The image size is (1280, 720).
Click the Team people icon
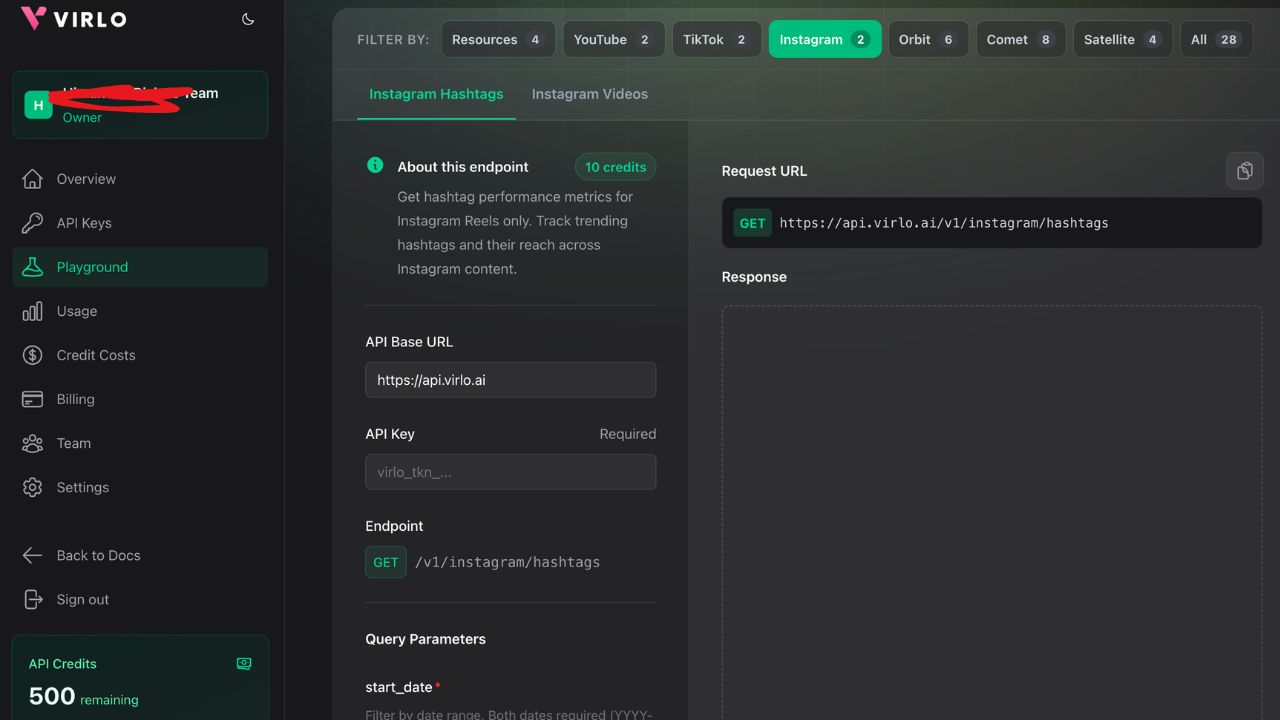pyautogui.click(x=33, y=443)
